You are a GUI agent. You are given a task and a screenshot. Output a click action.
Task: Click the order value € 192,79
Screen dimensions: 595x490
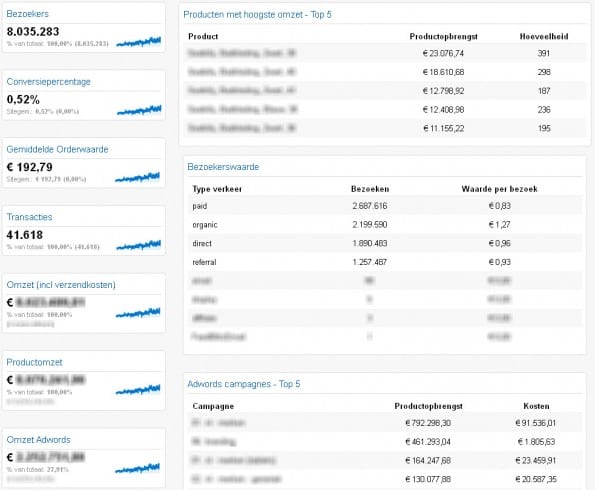click(x=30, y=167)
